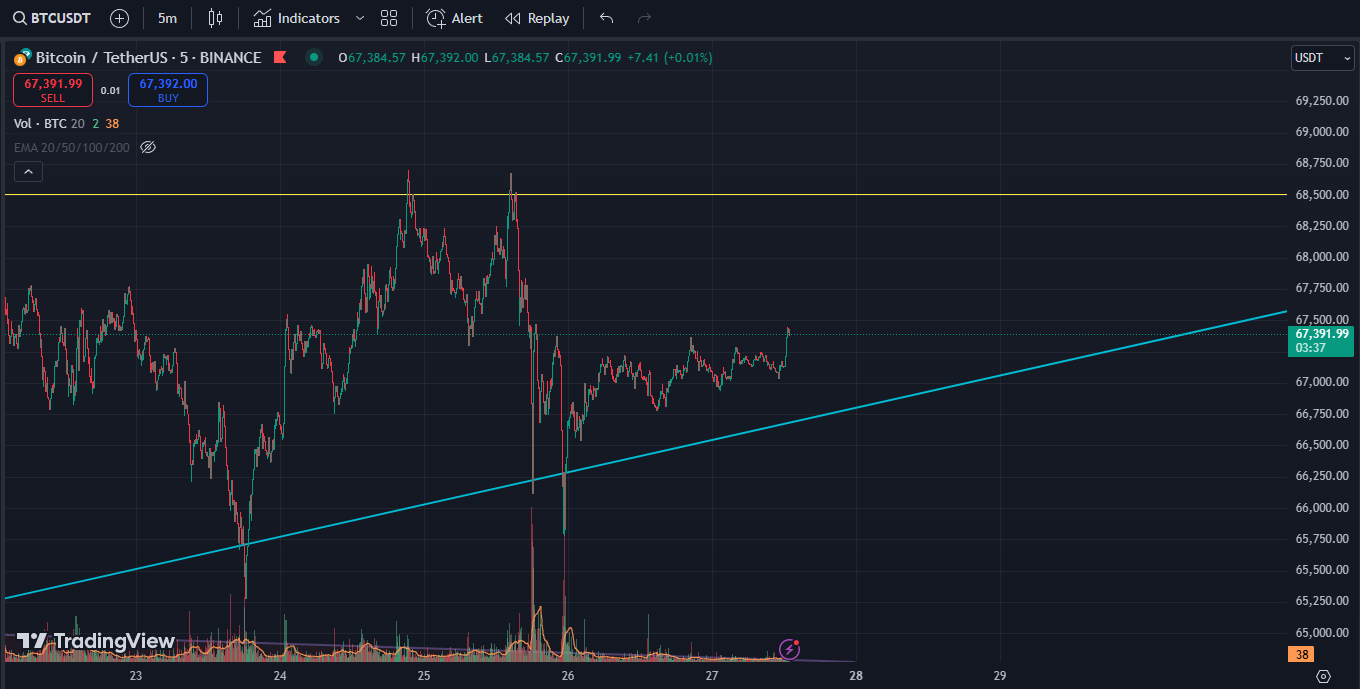1360x689 pixels.
Task: Click the SELL 67,391.99 button
Action: (x=52, y=90)
